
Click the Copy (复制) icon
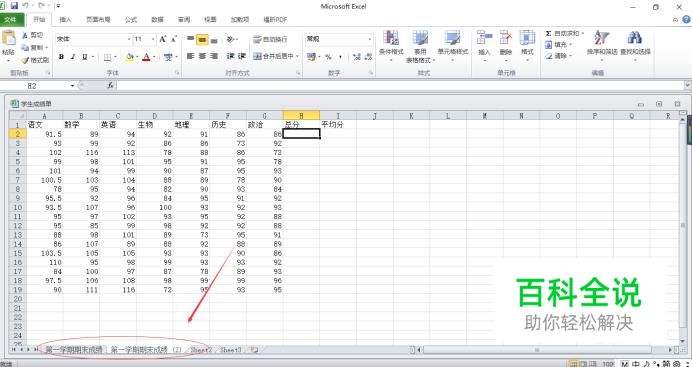click(25, 47)
